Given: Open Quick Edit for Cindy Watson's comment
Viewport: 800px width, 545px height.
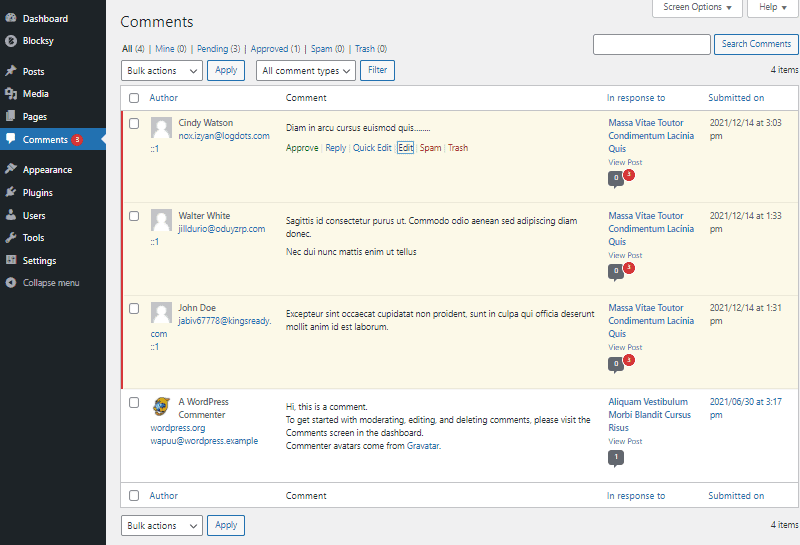Looking at the screenshot, I should [372, 147].
